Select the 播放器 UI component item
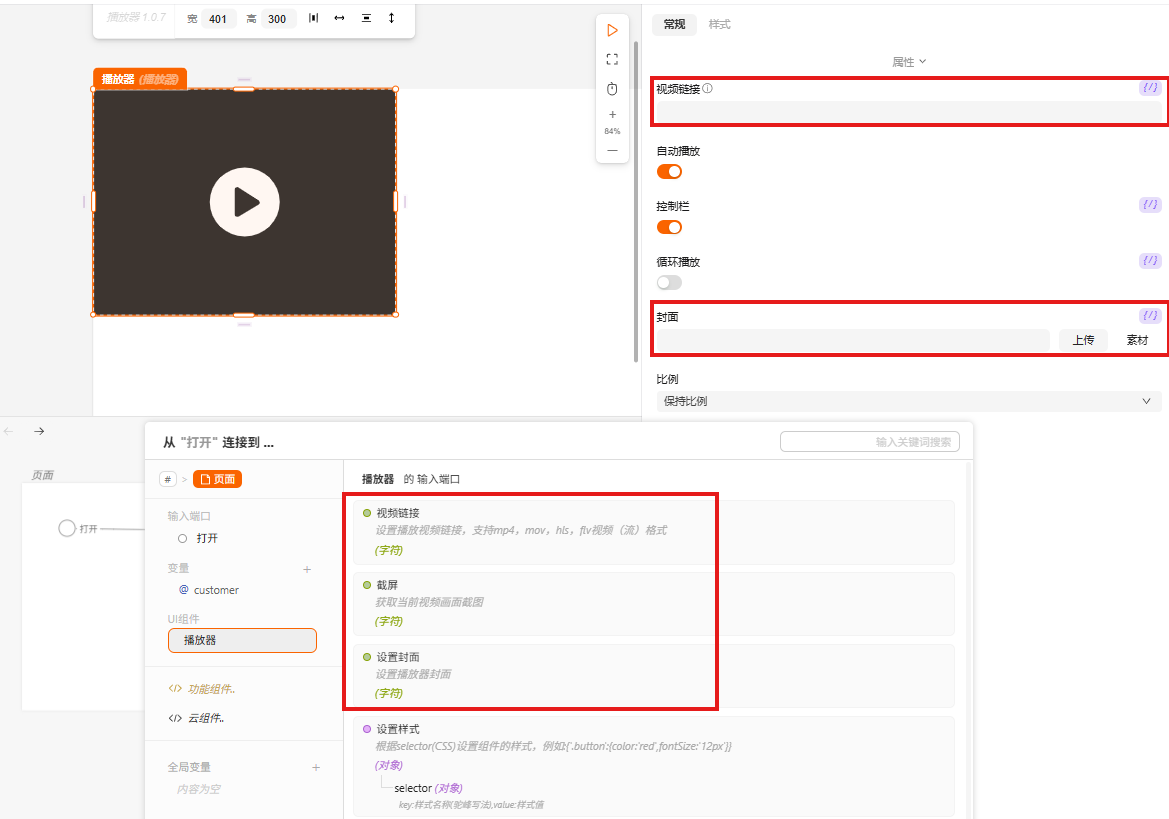Viewport: 1169px width, 819px height. 242,640
